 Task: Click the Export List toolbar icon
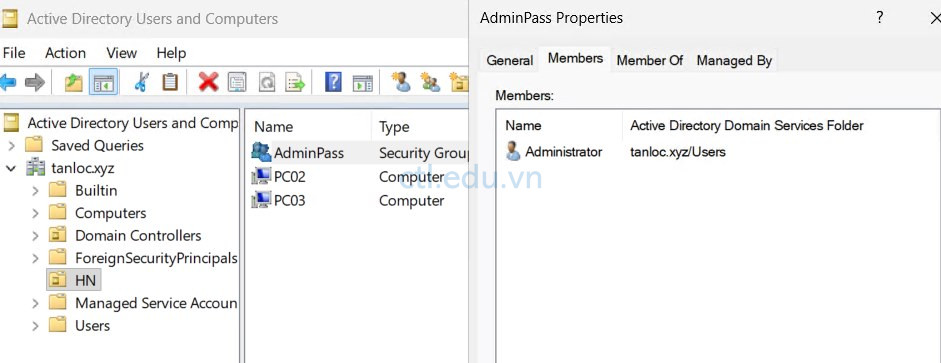point(295,82)
